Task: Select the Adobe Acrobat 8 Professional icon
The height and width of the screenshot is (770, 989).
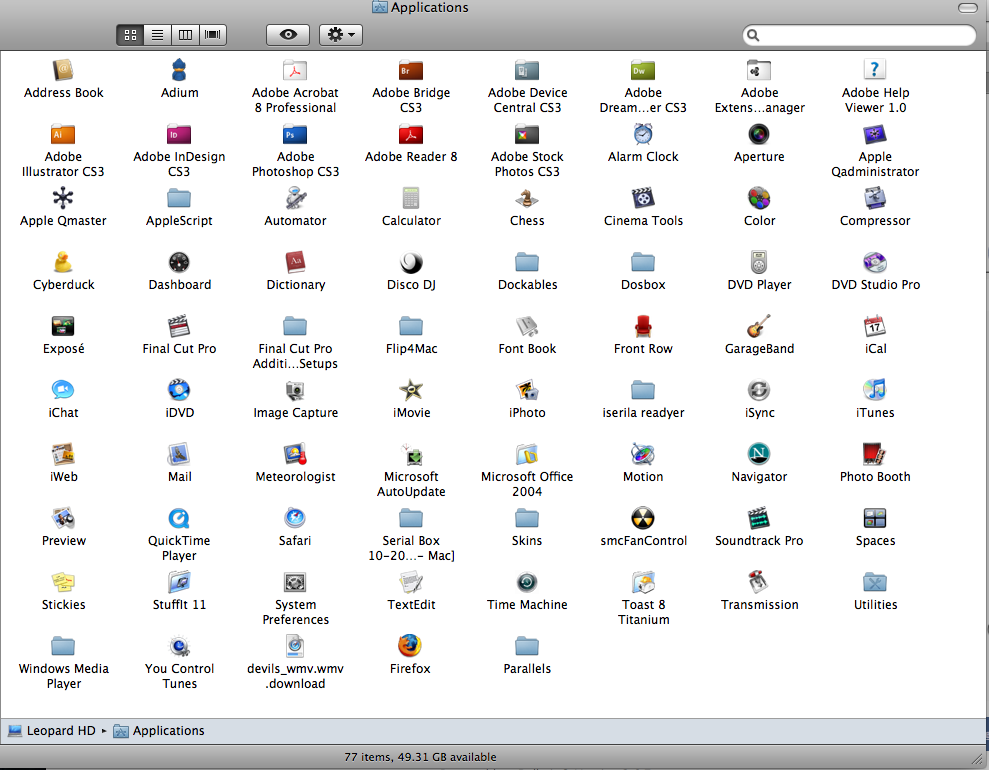Action: (x=295, y=70)
